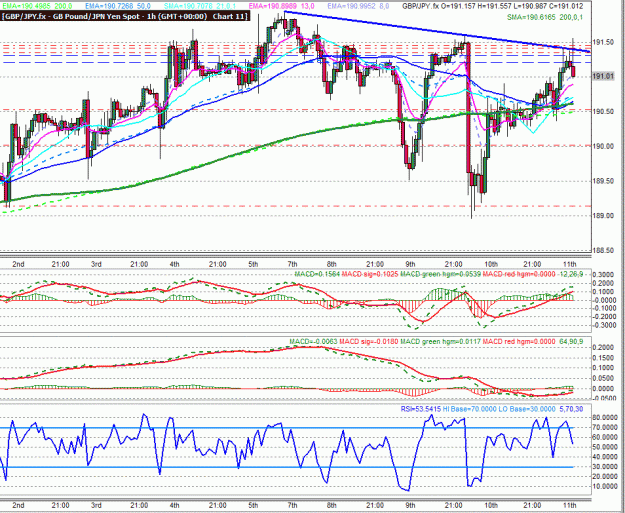Click the MACD green hgm=0.0117 label
Image resolution: width=625 pixels, height=513 pixels.
[x=440, y=342]
